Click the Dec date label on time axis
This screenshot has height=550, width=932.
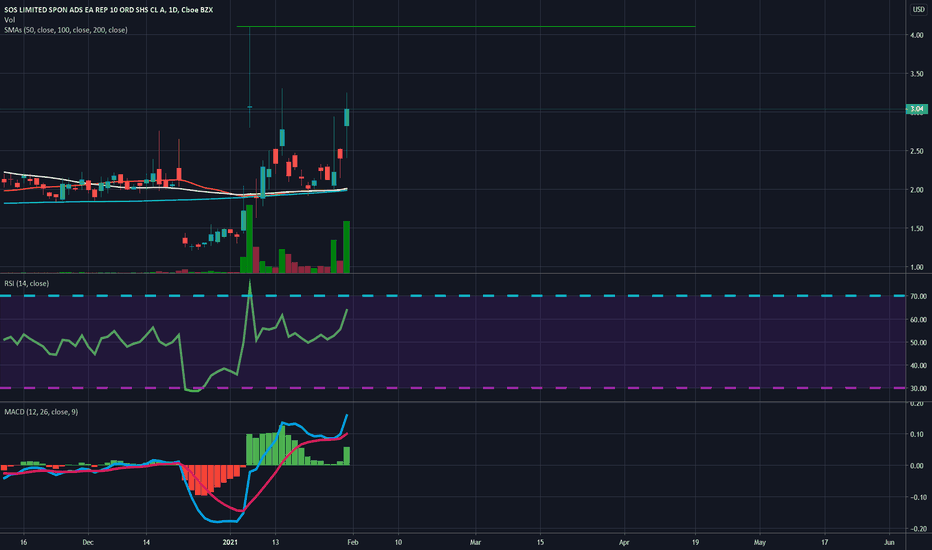88,542
